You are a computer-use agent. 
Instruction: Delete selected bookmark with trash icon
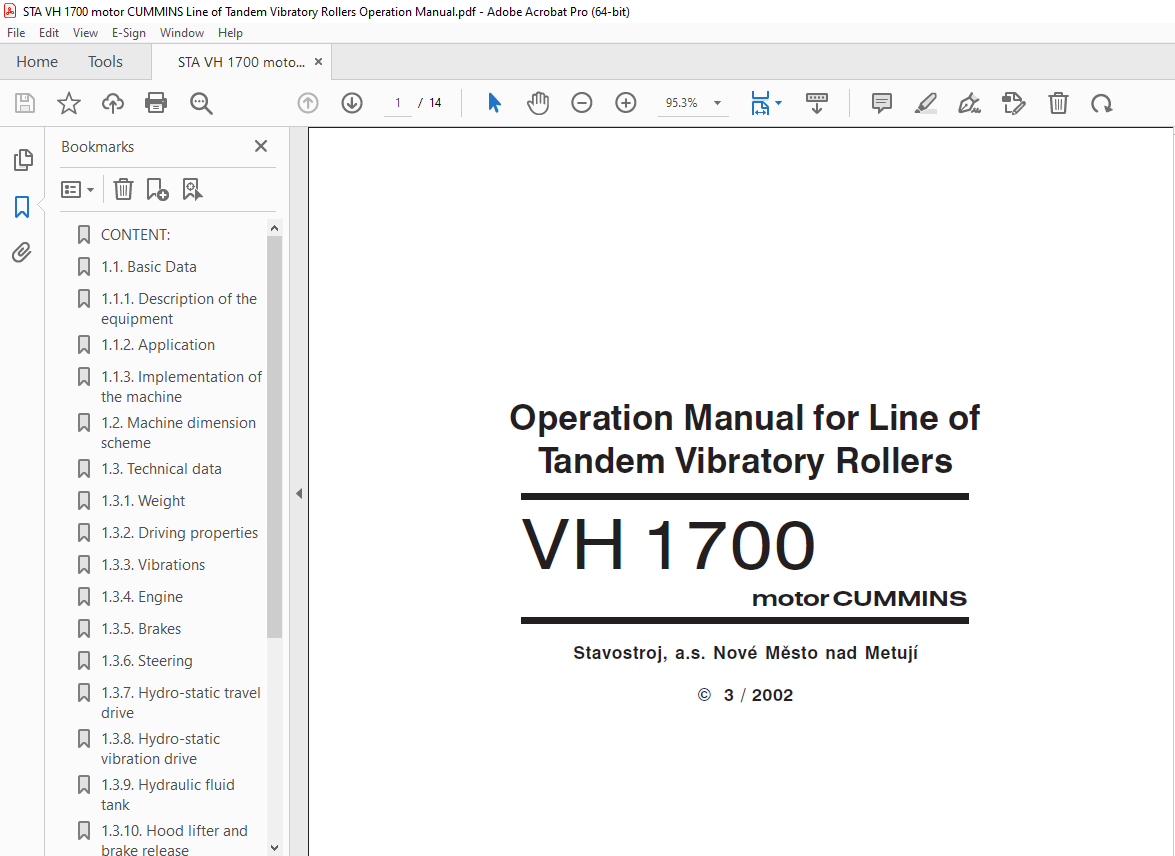coord(123,189)
